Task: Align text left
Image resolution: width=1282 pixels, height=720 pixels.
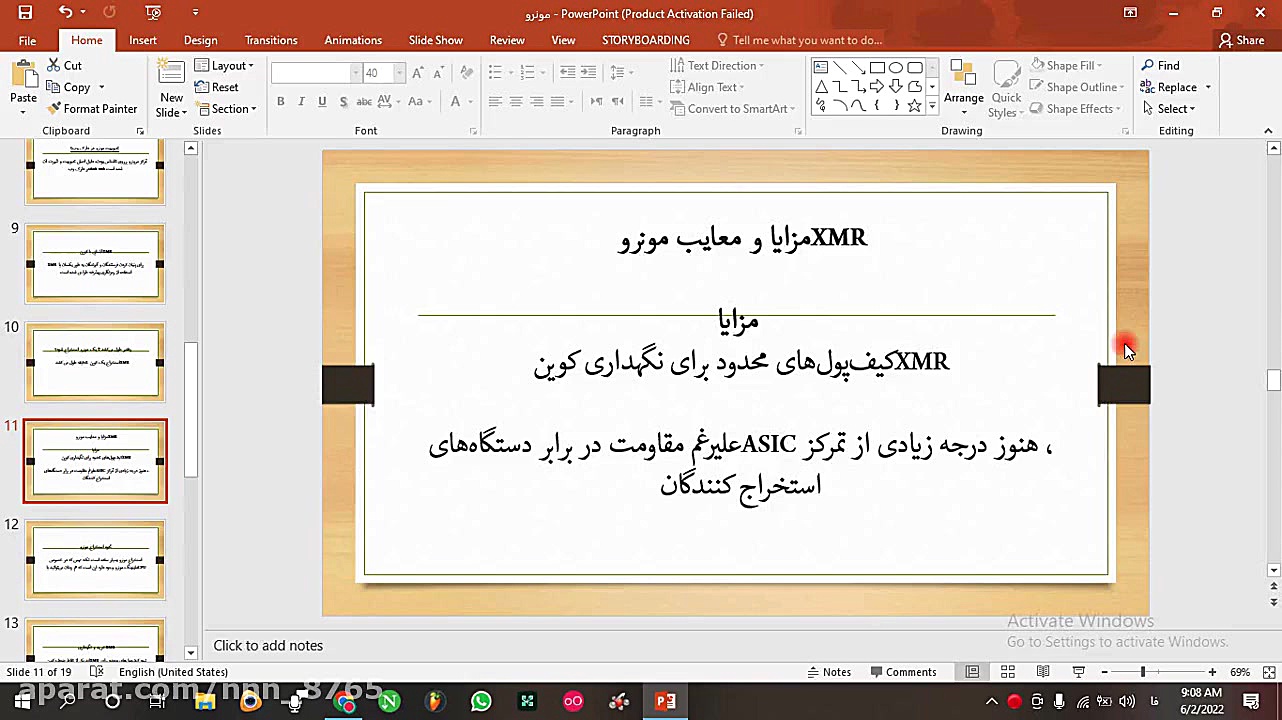Action: (495, 101)
